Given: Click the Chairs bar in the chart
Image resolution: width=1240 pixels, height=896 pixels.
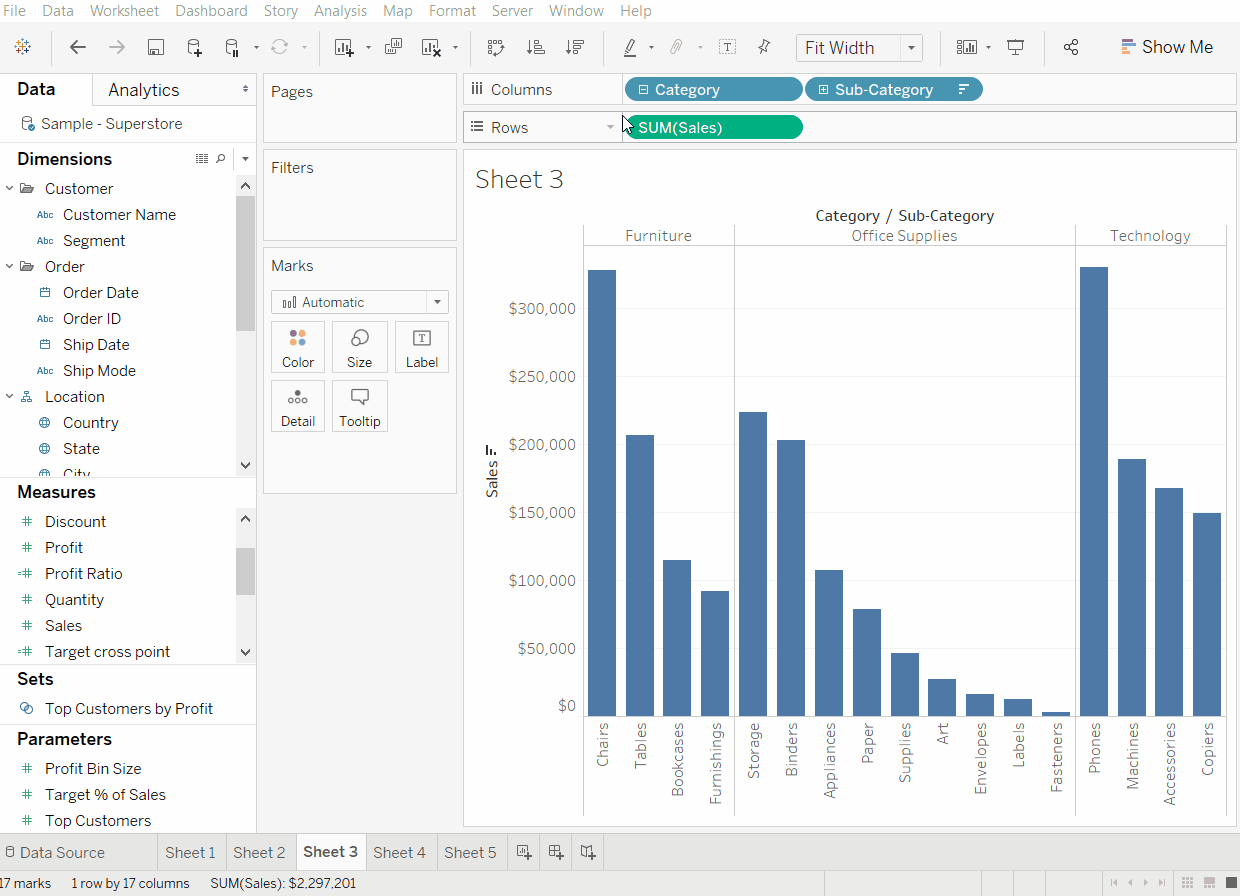Looking at the screenshot, I should 602,492.
